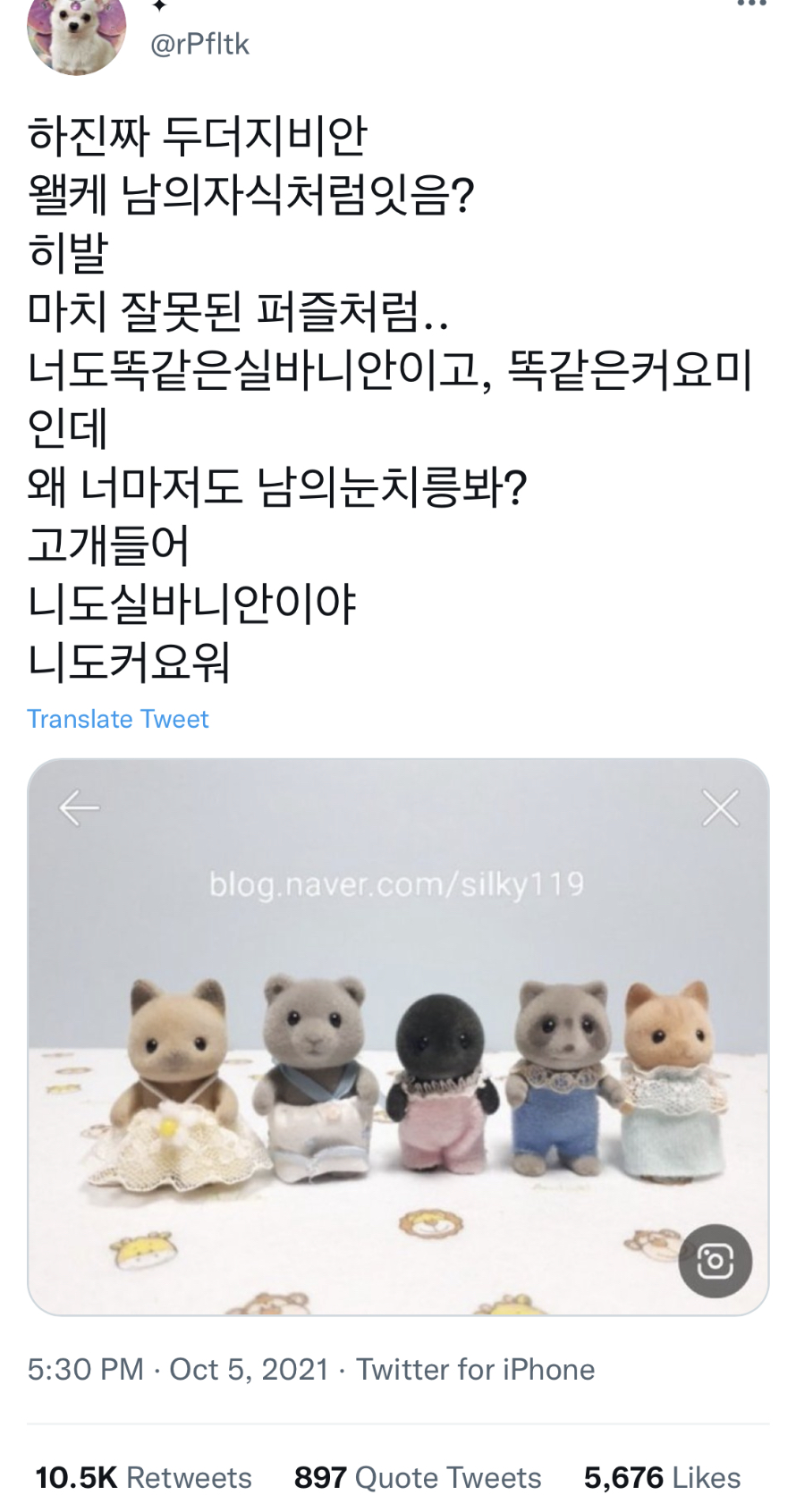796x1512 pixels.
Task: Open the Twitter for iPhone source link
Action: click(x=475, y=1370)
